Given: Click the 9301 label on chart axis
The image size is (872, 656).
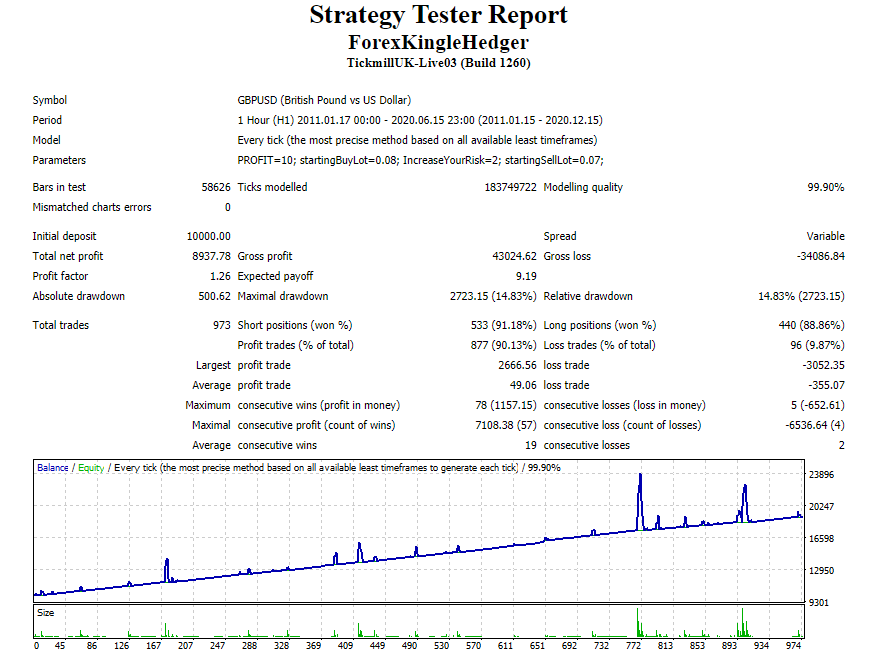Looking at the screenshot, I should [819, 603].
